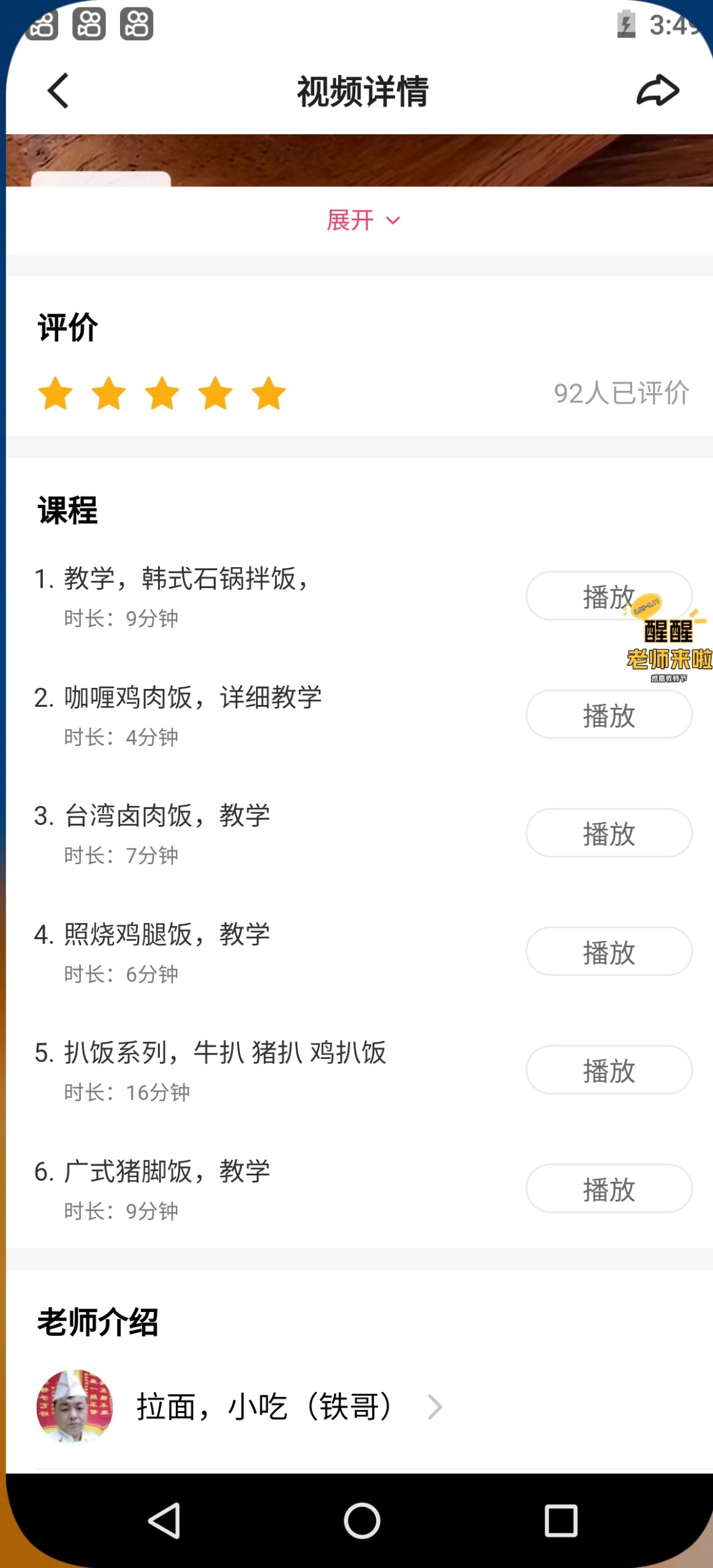Tap the third rating star
This screenshot has height=1568, width=713.
coord(162,393)
